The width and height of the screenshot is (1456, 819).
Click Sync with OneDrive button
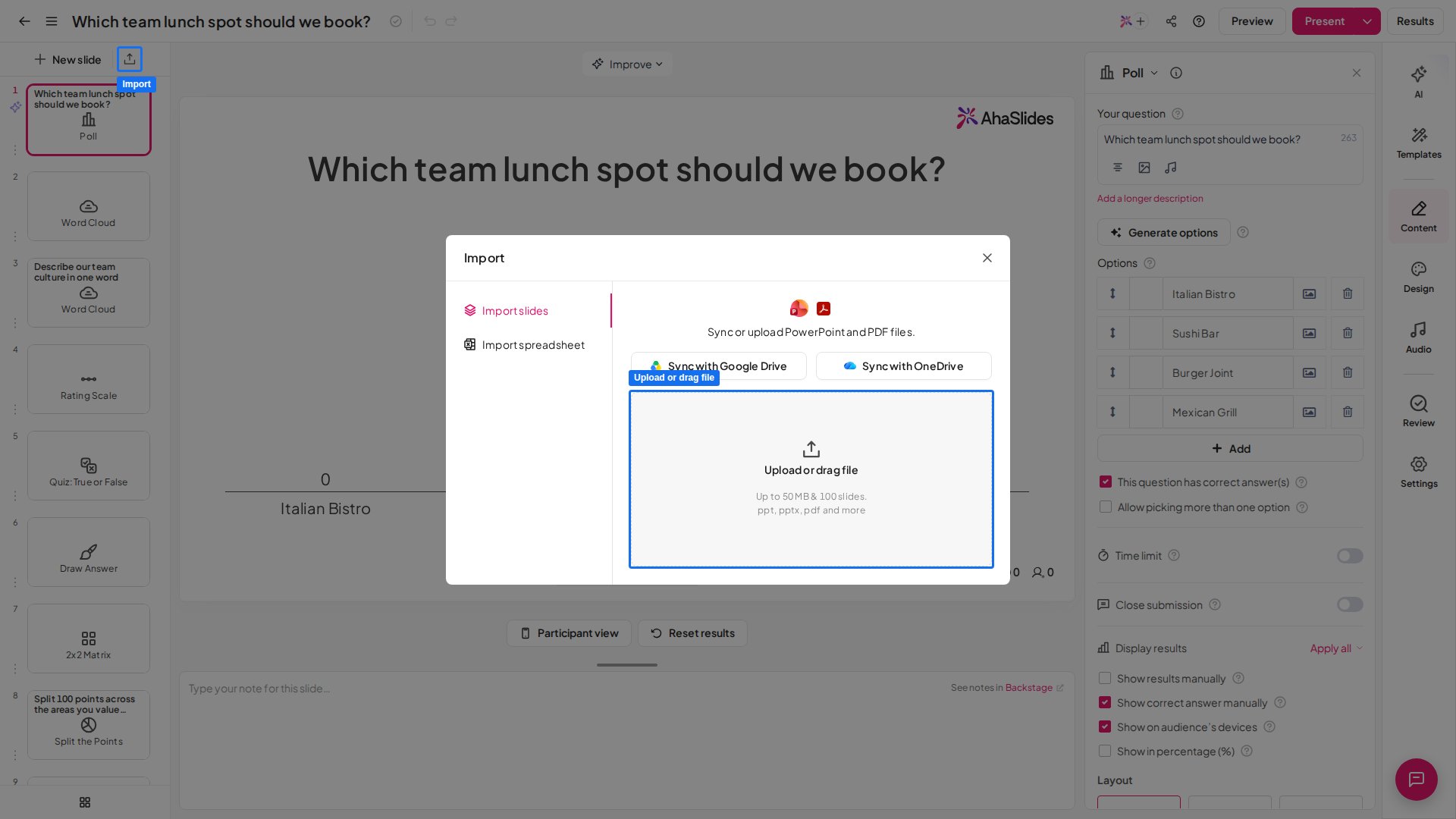[x=904, y=366]
